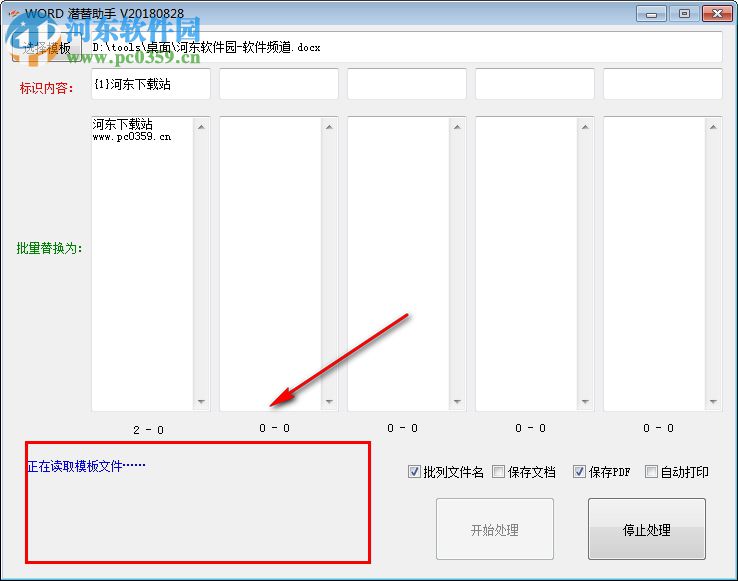Image resolution: width=738 pixels, height=581 pixels.
Task: Click scroll-up arrow of fourth replacement list
Action: tap(586, 127)
